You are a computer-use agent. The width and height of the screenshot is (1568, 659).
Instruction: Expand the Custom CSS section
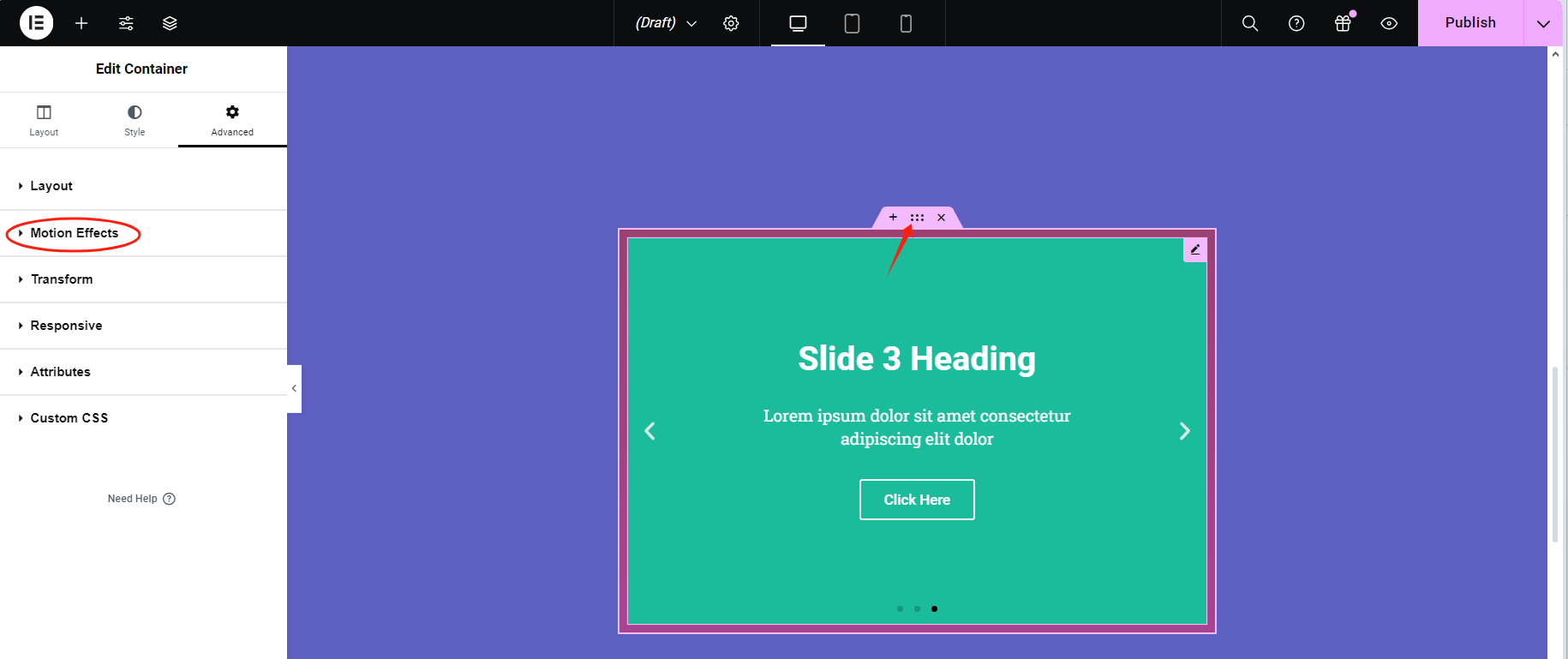[x=143, y=418]
